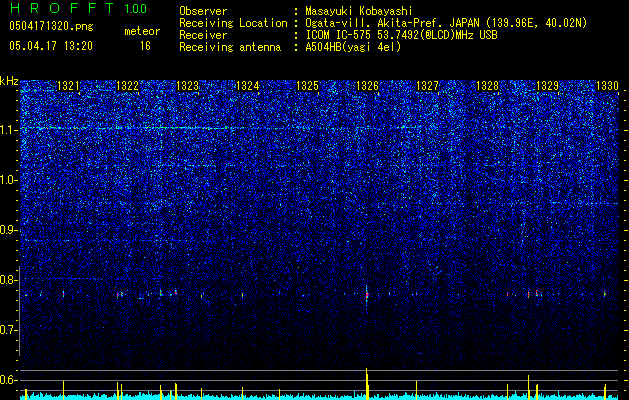
Task: Click the 0.6 kHz axis label
Action: click(8, 380)
